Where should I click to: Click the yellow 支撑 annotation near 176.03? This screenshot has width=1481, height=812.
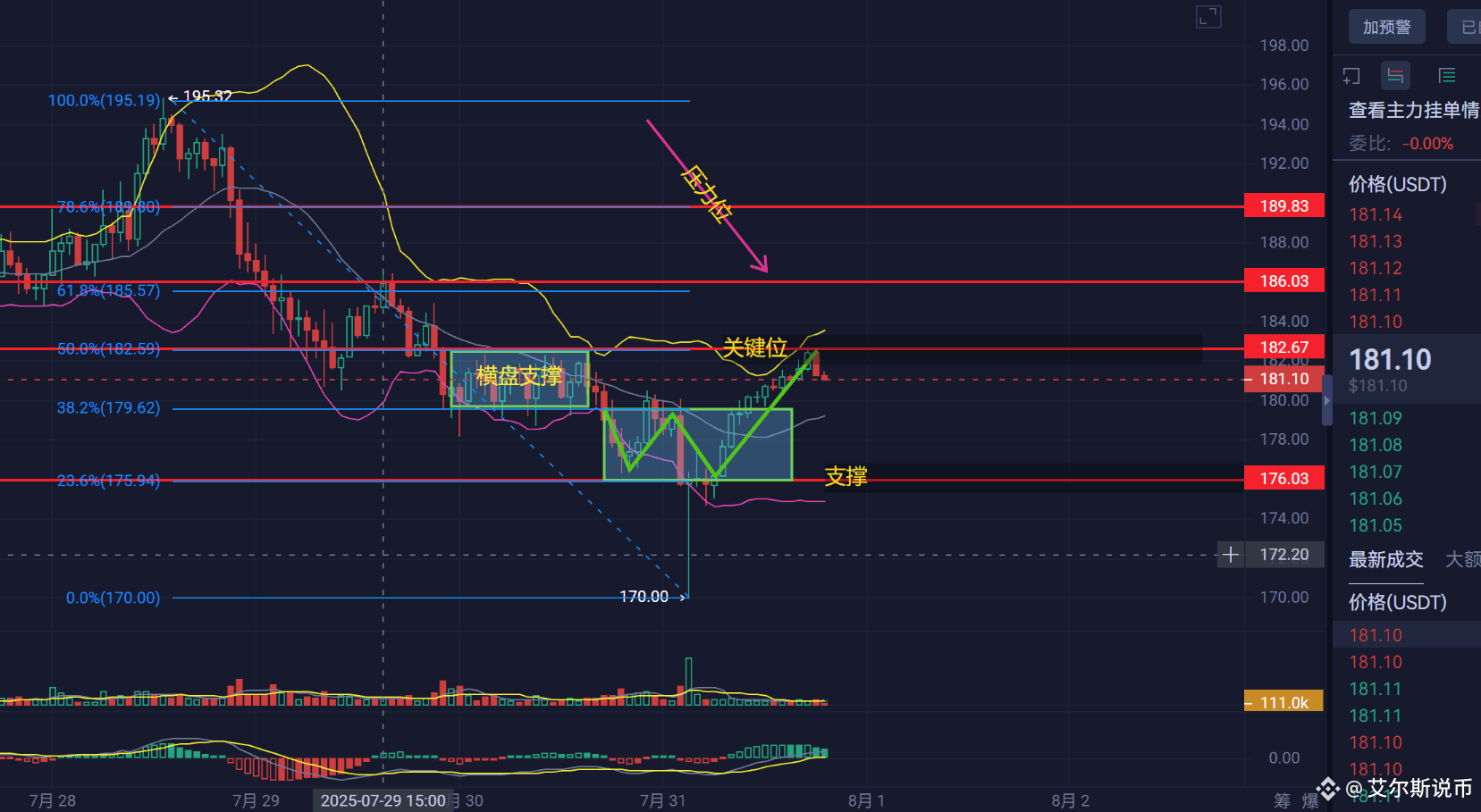[x=846, y=476]
